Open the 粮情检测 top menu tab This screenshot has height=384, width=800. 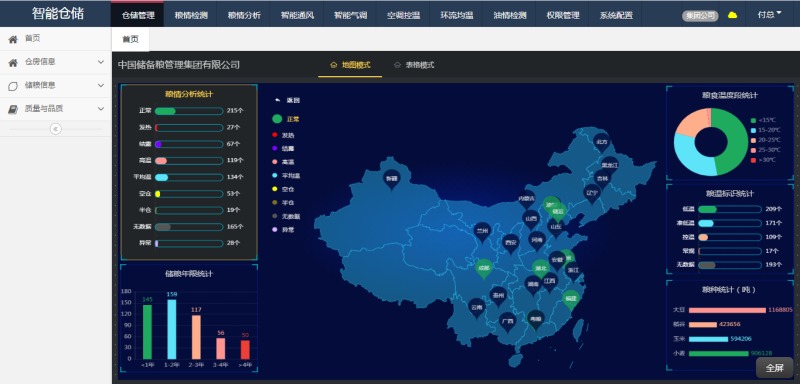(190, 15)
